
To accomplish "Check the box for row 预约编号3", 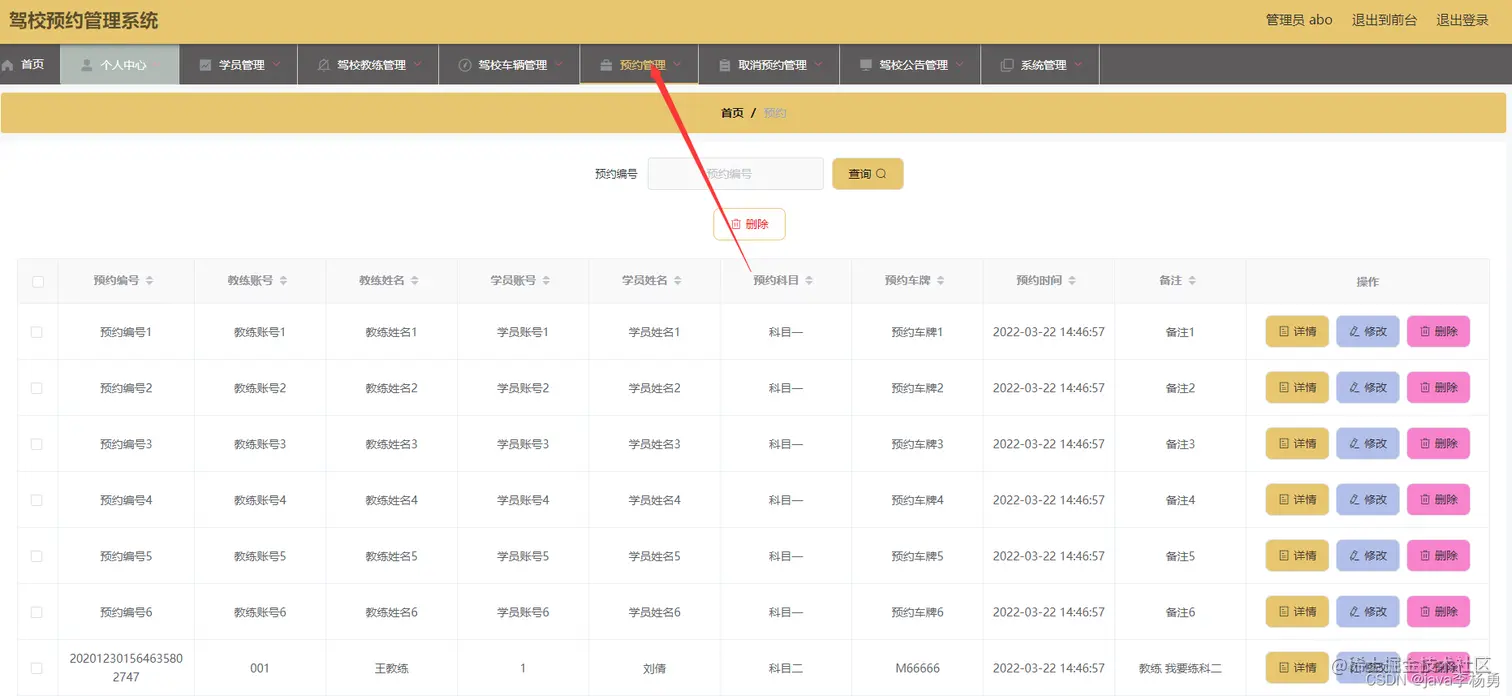I will point(37,444).
